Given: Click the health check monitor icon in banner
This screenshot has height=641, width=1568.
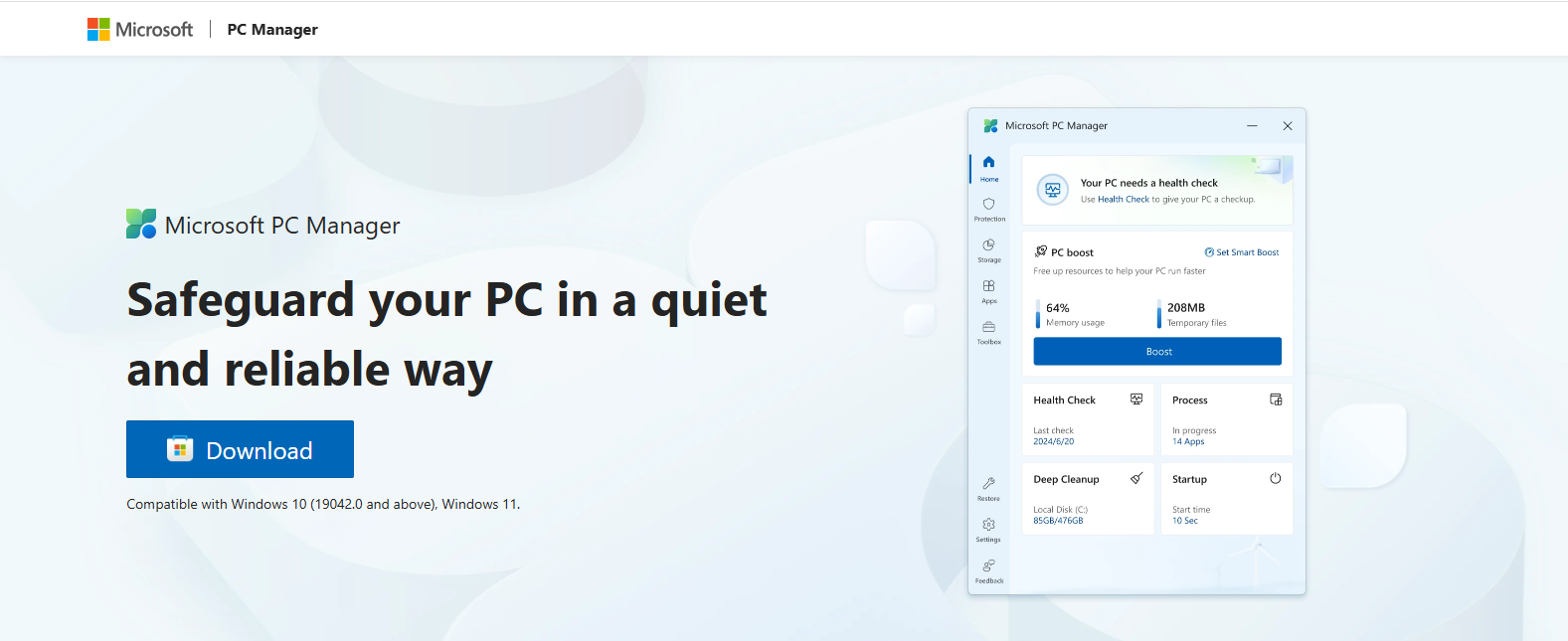Looking at the screenshot, I should coord(1053,189).
